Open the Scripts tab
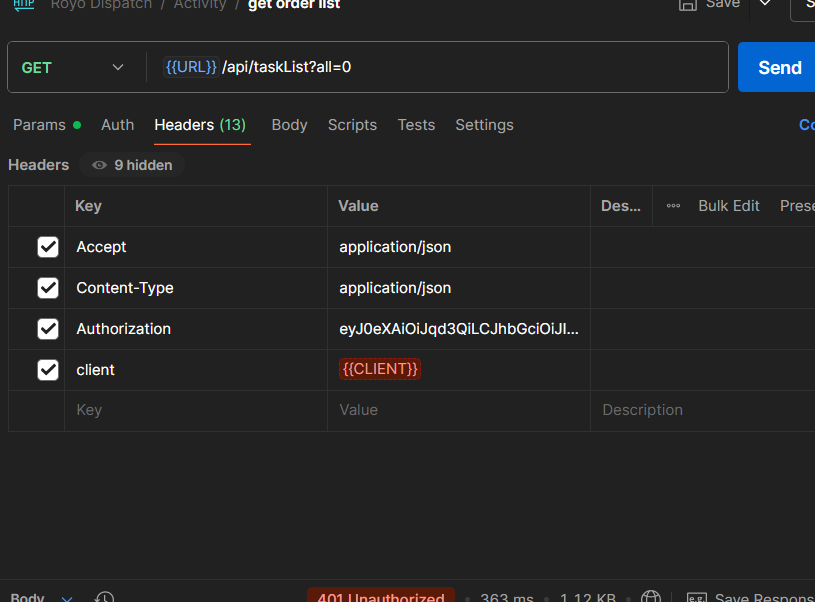815x602 pixels. pos(352,125)
